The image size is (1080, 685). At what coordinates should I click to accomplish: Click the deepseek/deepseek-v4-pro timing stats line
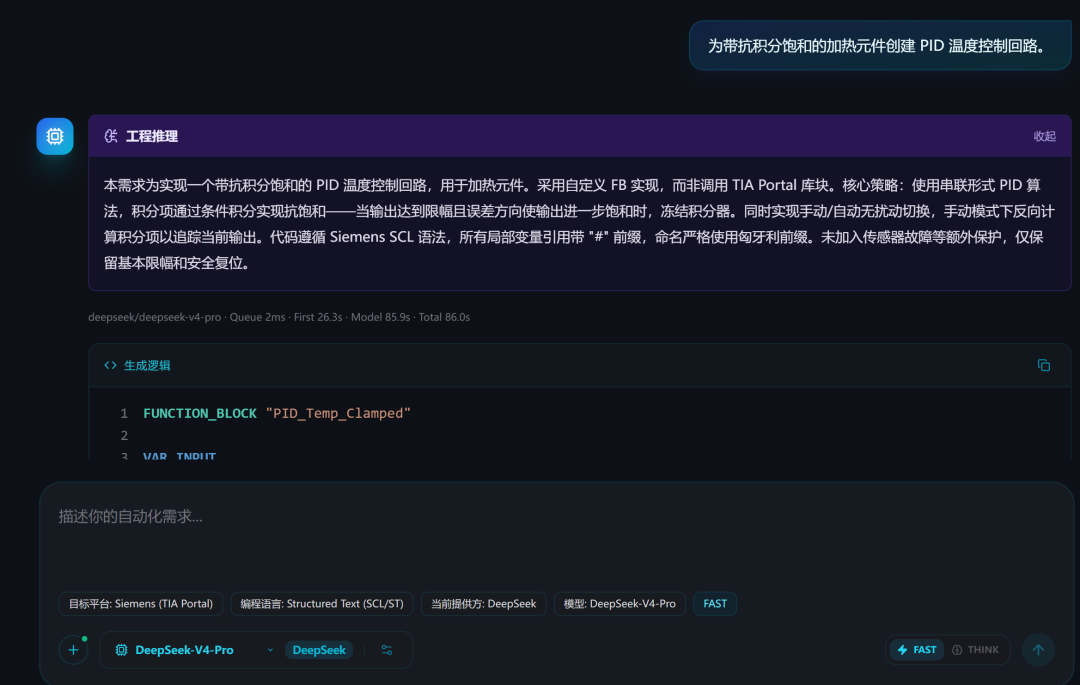click(279, 317)
